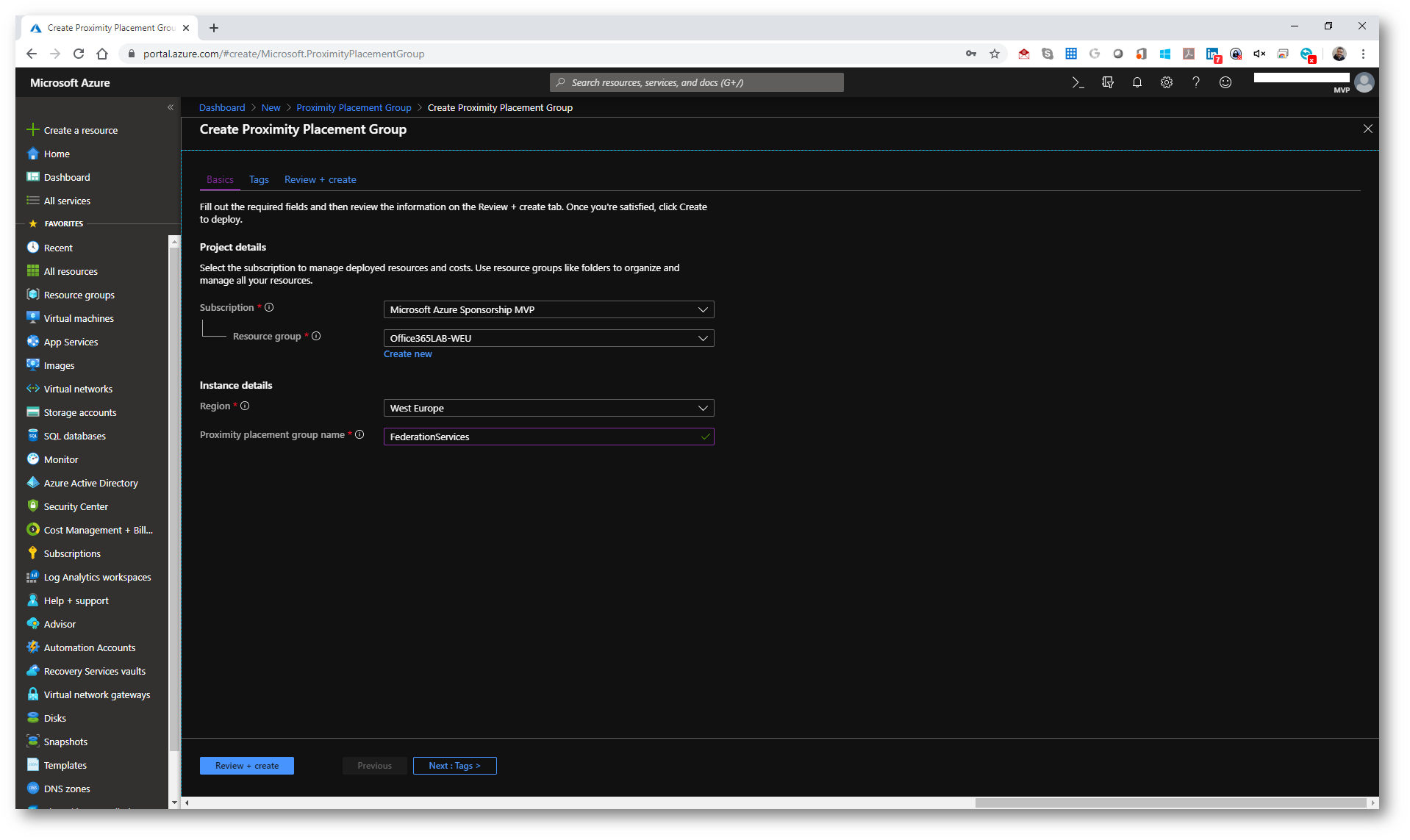Viewport: 1410px width, 840px height.
Task: Open Azure Cloud Shell icon
Action: [1078, 82]
